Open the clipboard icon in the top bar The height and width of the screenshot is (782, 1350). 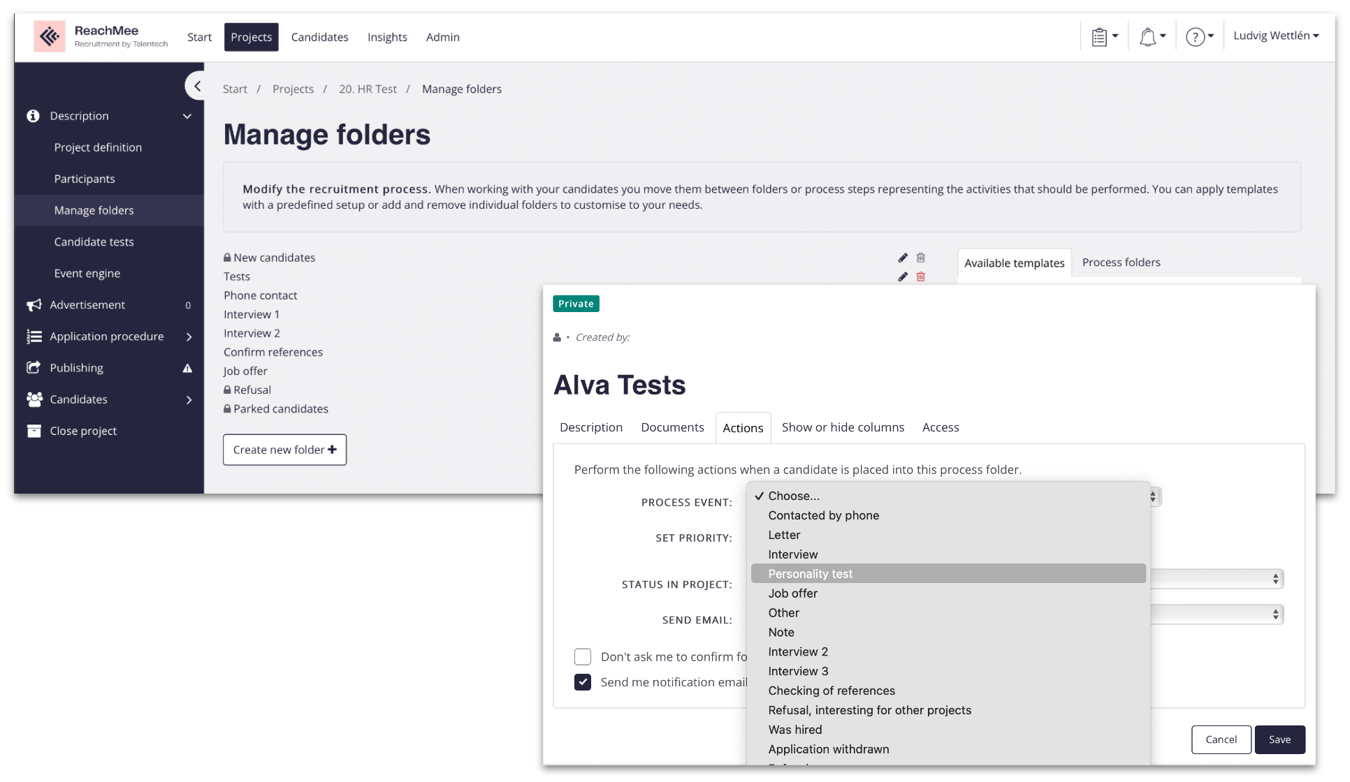pyautogui.click(x=1101, y=35)
